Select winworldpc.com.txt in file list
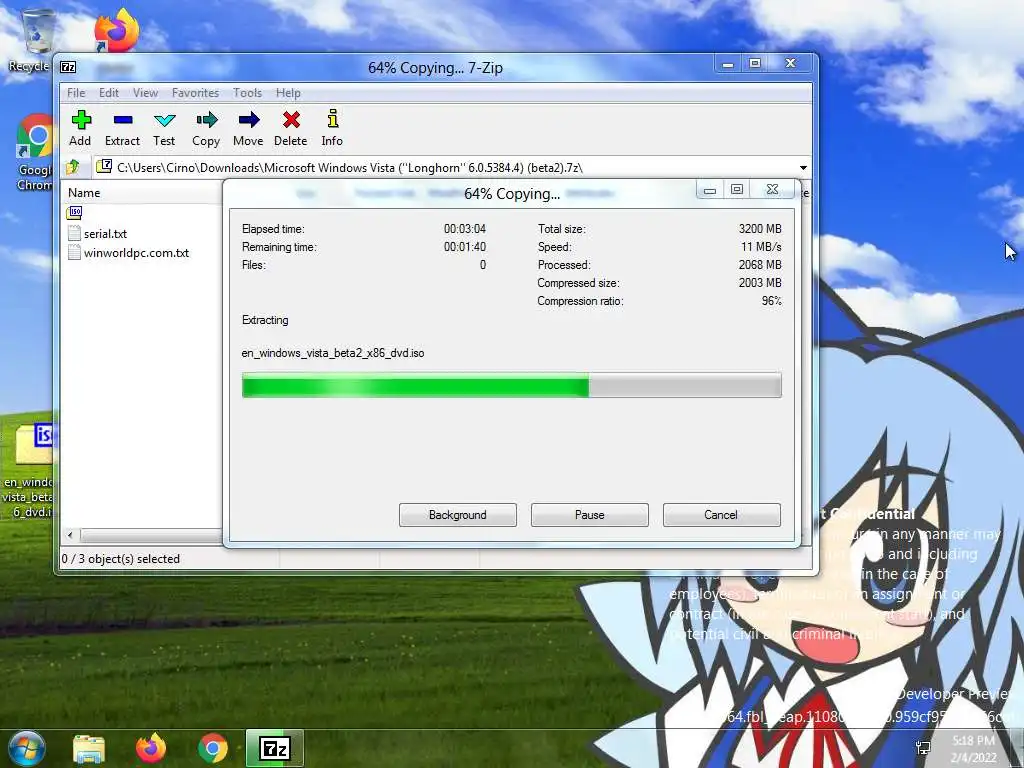 point(136,253)
